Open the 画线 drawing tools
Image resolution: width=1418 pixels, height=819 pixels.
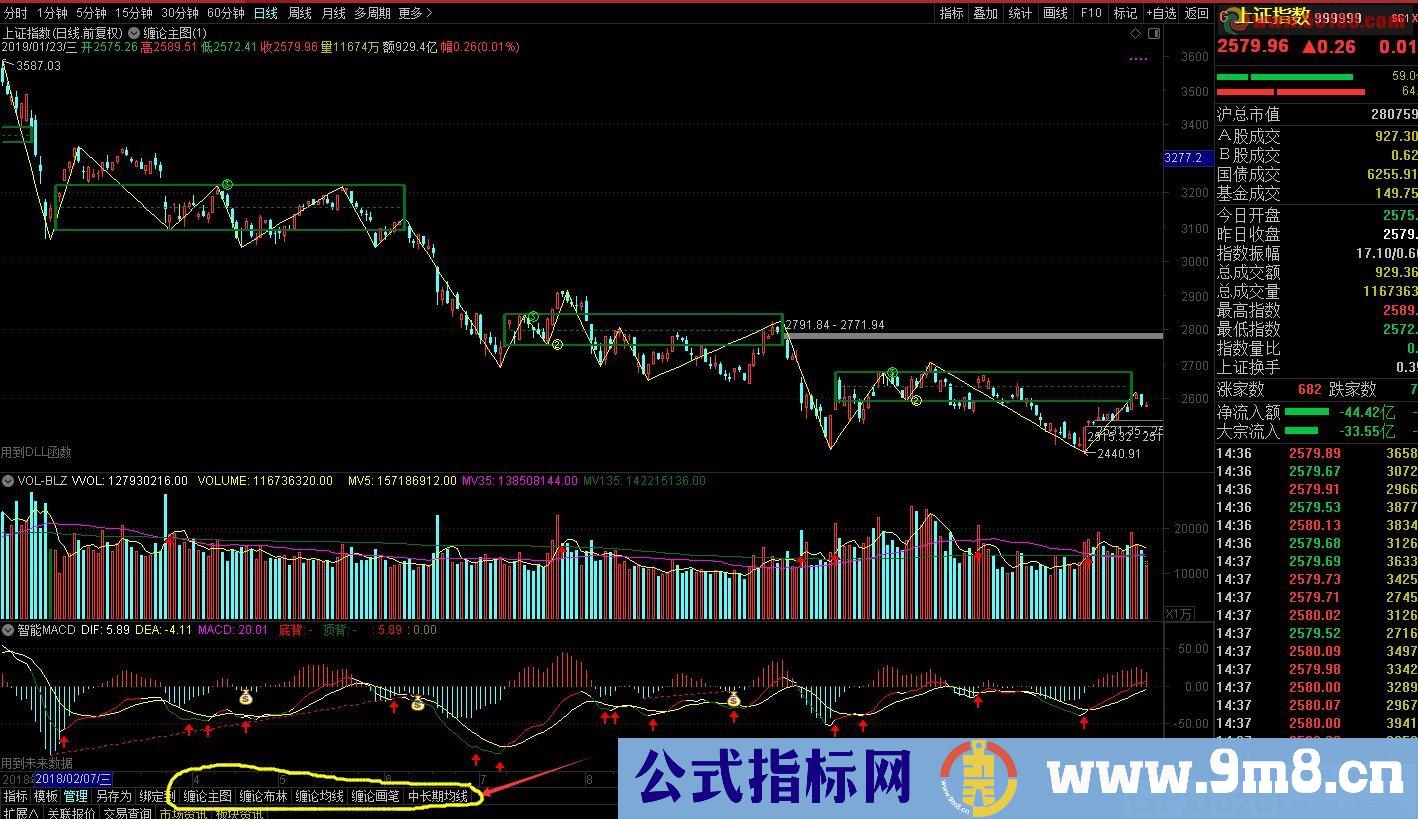coord(1056,13)
